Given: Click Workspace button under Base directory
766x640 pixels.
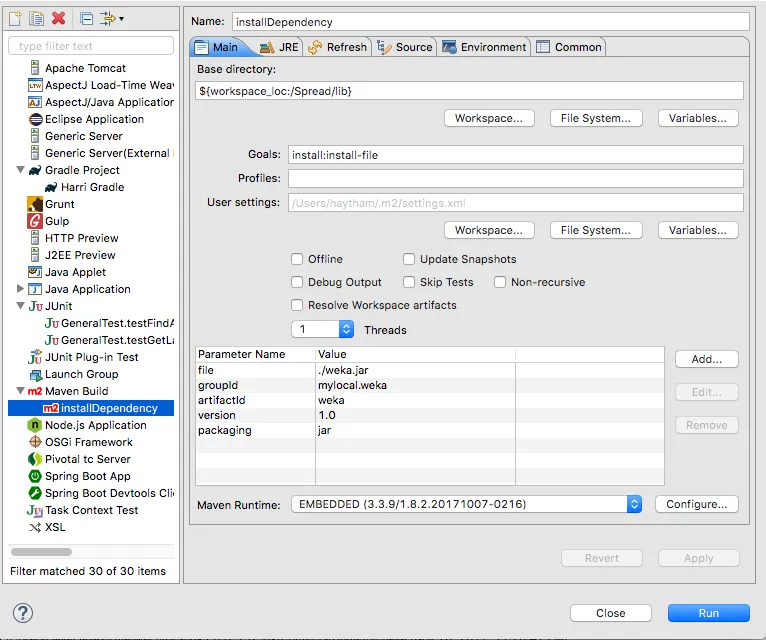Looking at the screenshot, I should point(489,118).
